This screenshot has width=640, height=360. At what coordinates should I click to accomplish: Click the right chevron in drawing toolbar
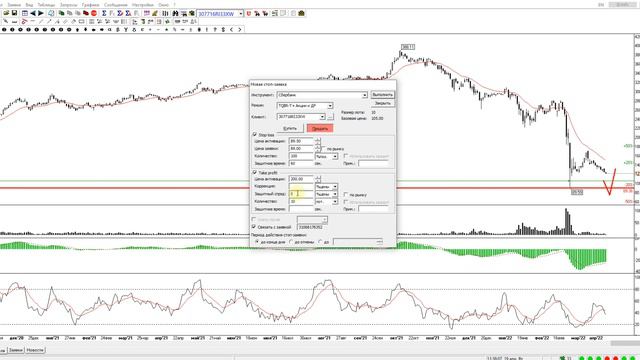240,29
